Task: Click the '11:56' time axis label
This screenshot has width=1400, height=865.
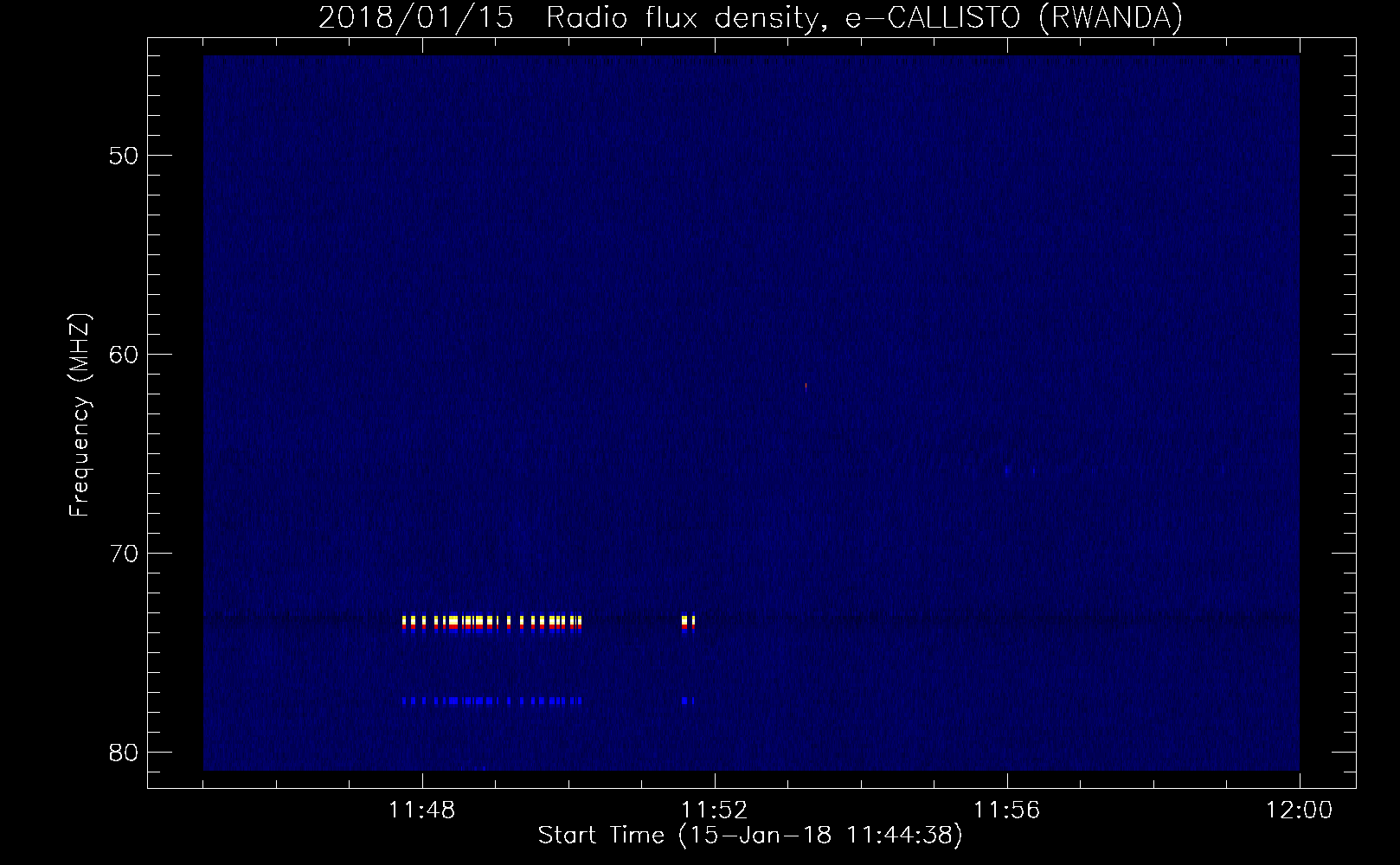Action: [x=1007, y=811]
